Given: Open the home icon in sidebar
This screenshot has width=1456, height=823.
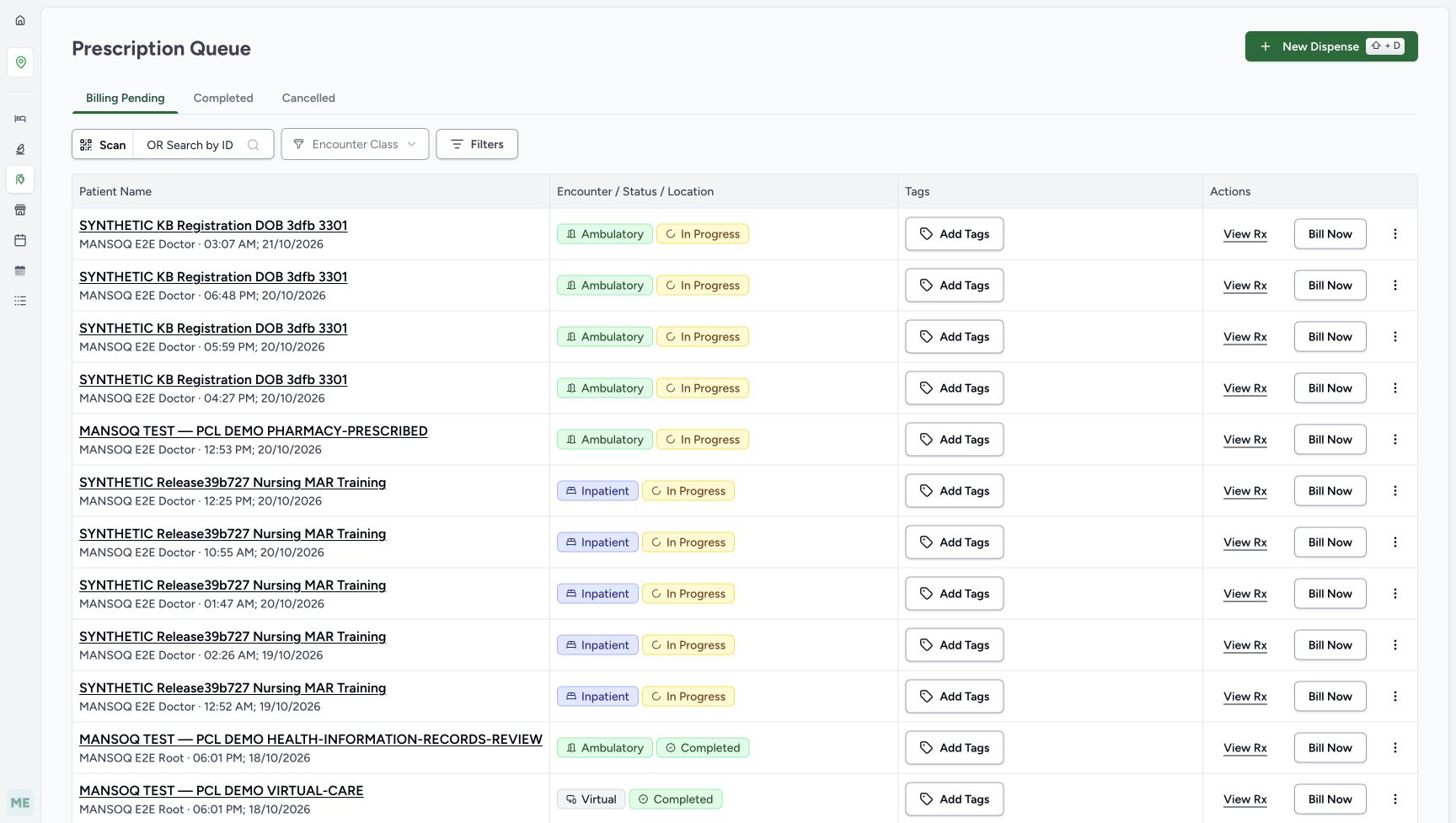Looking at the screenshot, I should (20, 20).
